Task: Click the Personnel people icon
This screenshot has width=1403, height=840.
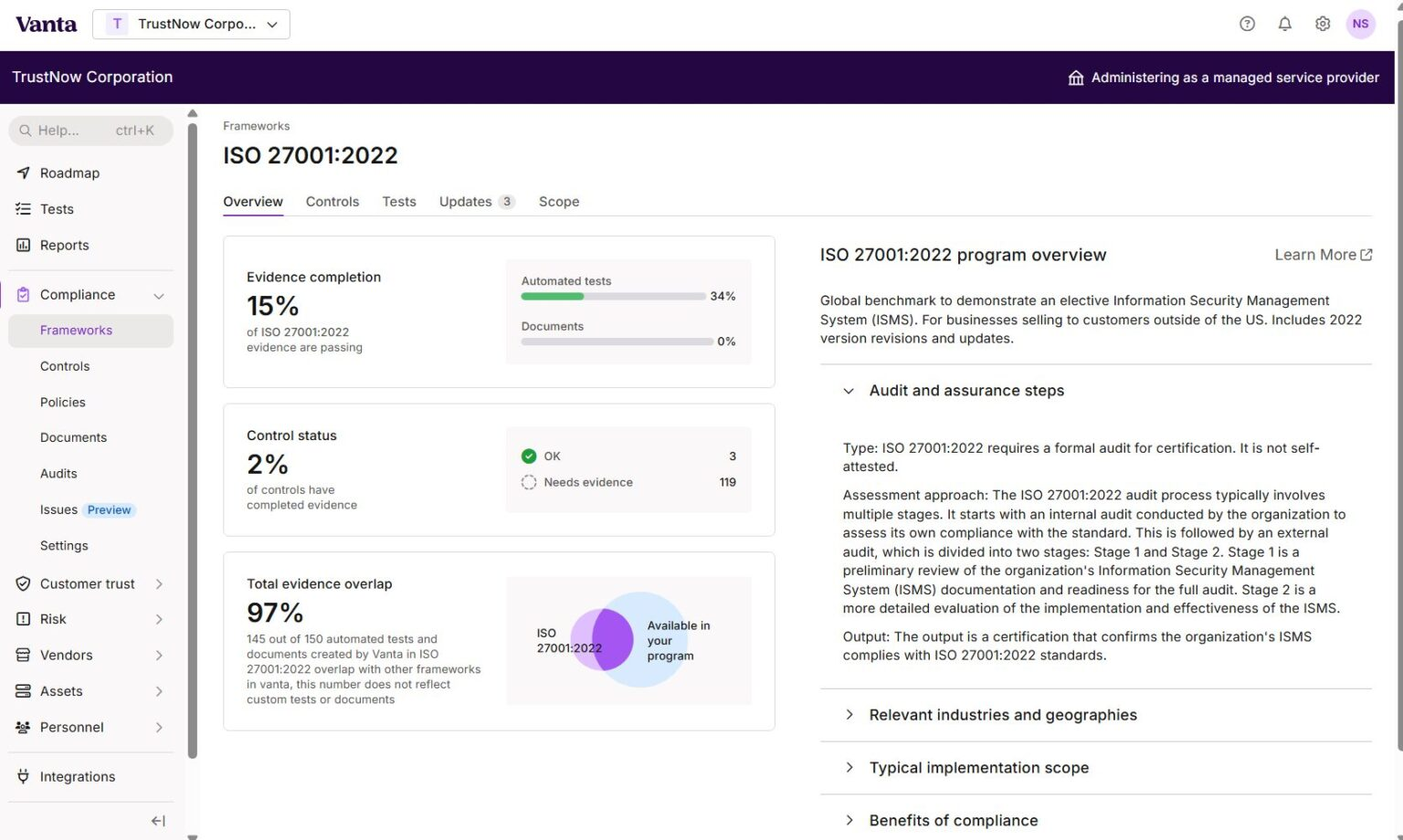Action: (24, 727)
